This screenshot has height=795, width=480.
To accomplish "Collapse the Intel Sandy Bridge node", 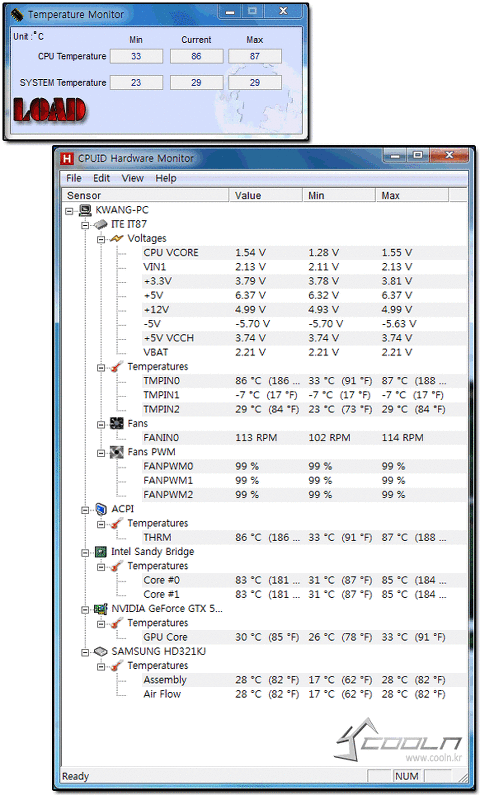I will (85, 552).
